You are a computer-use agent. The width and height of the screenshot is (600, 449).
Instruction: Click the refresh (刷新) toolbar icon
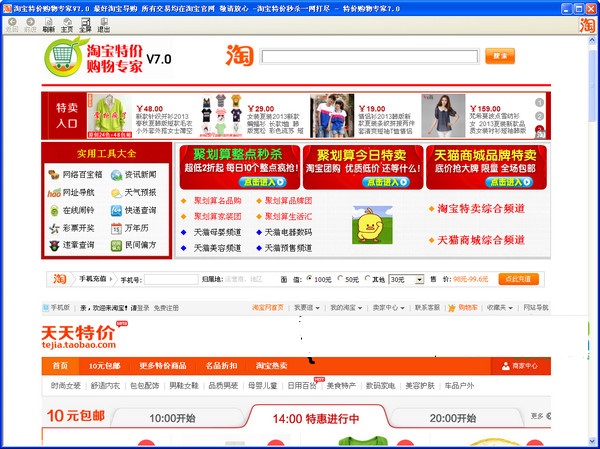click(x=49, y=22)
